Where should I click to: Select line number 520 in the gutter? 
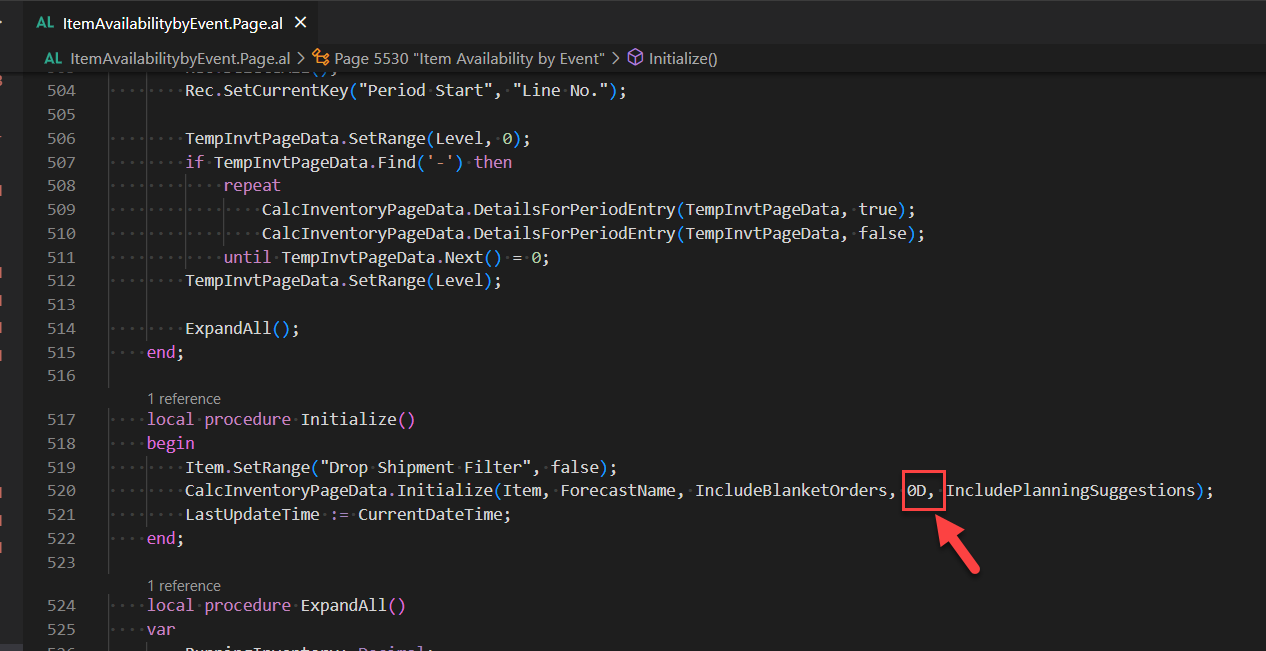coord(61,490)
